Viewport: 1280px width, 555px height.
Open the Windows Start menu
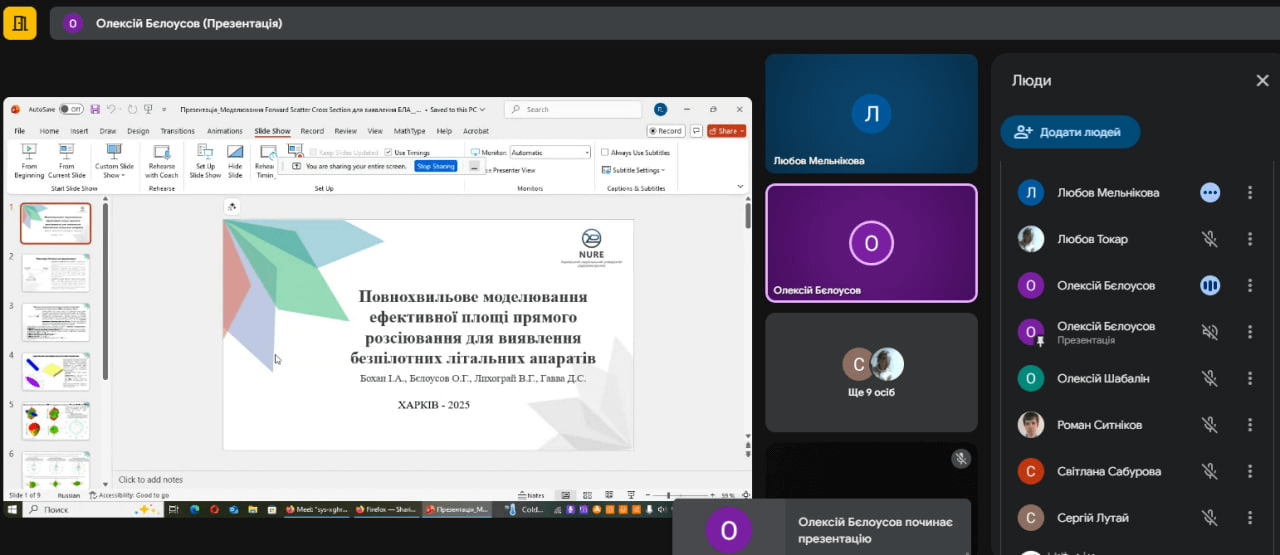tap(12, 509)
